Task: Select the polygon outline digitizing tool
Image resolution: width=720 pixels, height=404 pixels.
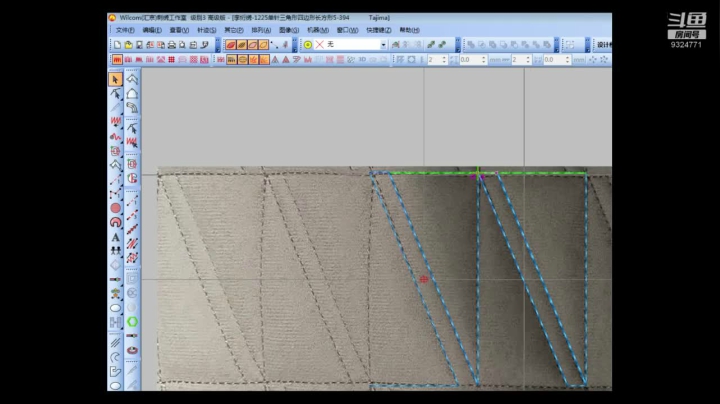Action: pyautogui.click(x=115, y=165)
